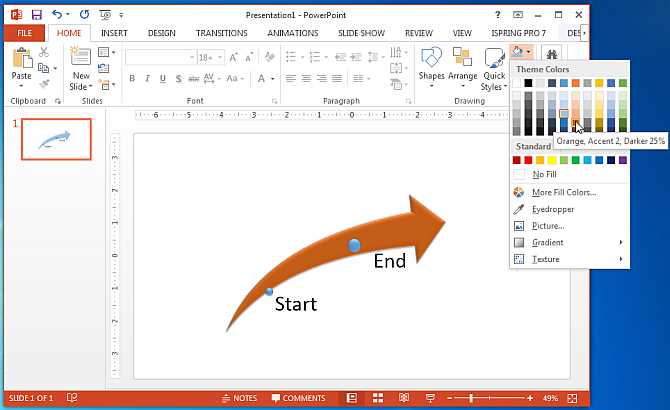Toggle Align Left paragraph alignment
The height and width of the screenshot is (410, 670).
tap(291, 79)
